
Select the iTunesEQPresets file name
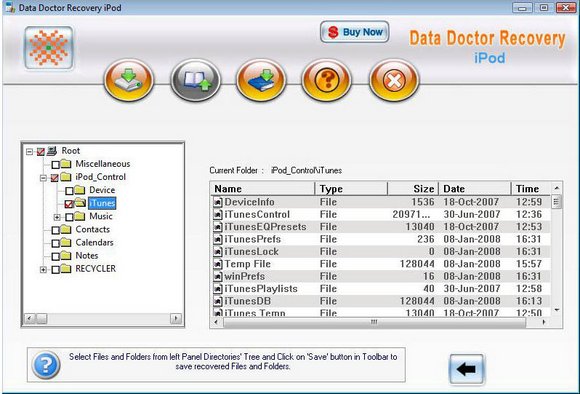(265, 227)
